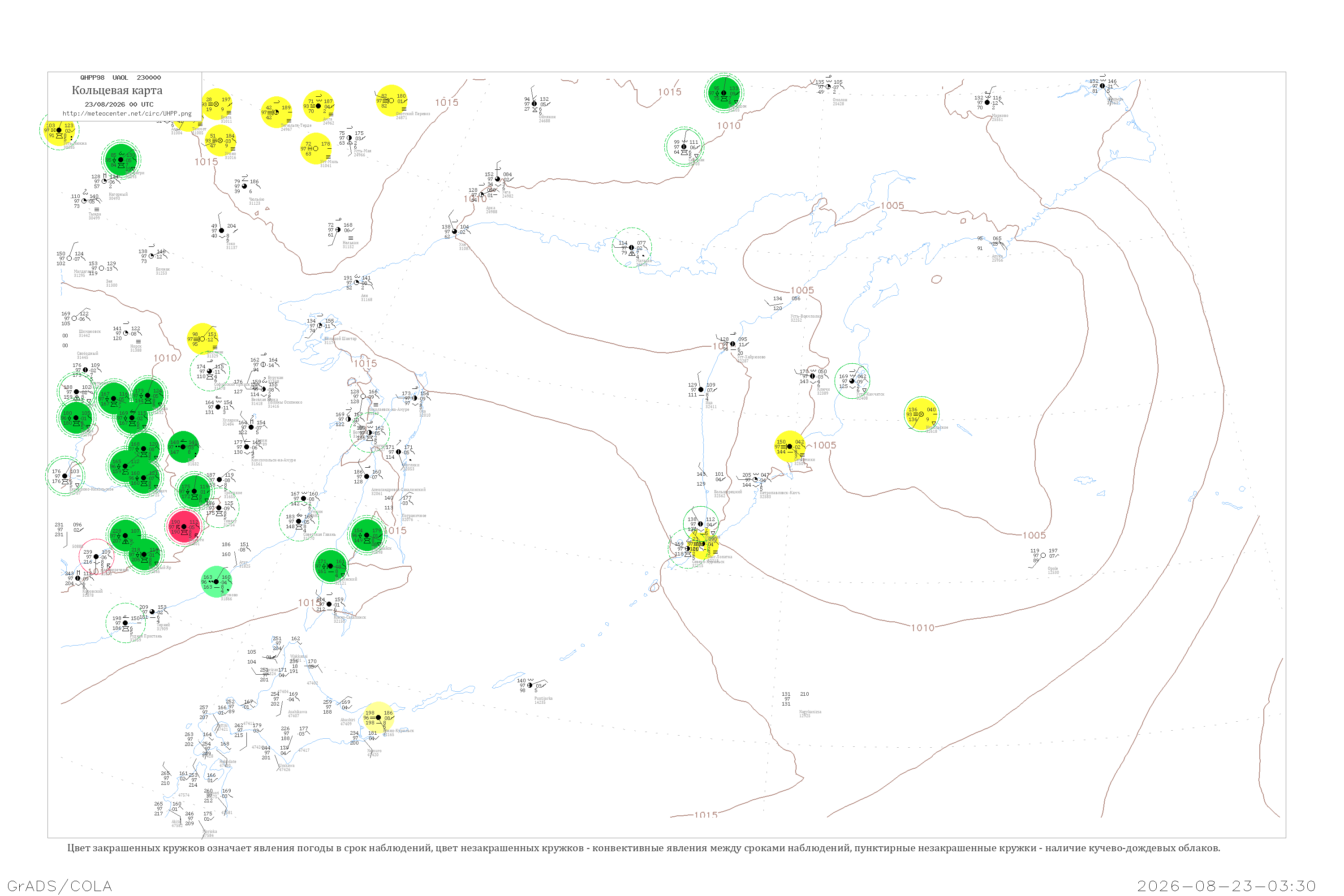The width and height of the screenshot is (1344, 896).
Task: Click the Южно-Сахалинск station plot symbol
Action: click(328, 604)
